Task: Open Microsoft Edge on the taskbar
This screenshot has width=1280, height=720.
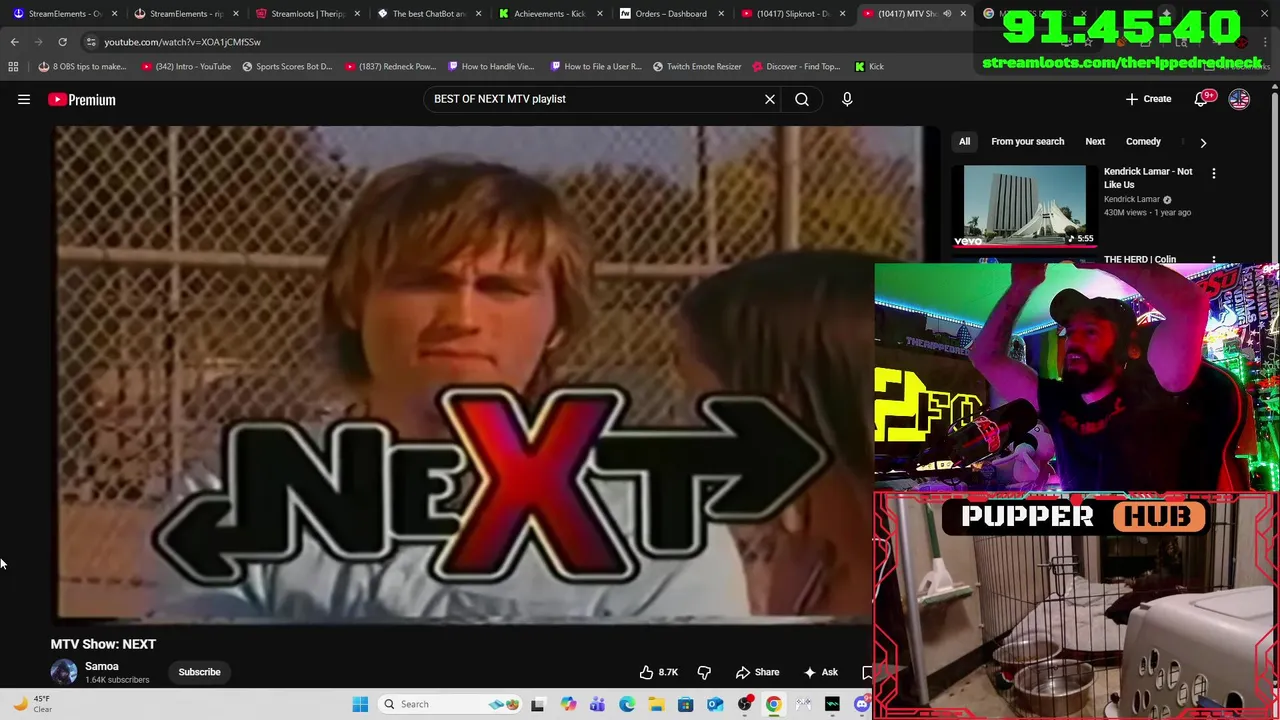Action: pos(627,704)
